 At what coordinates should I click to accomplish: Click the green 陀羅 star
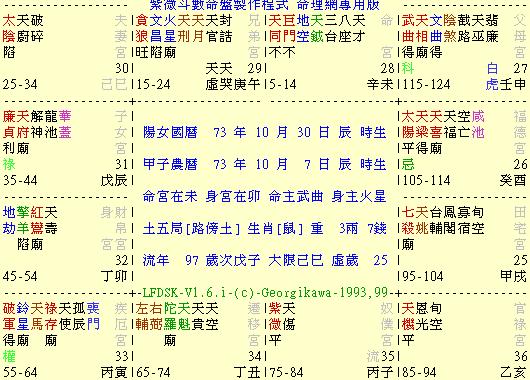[170, 316]
